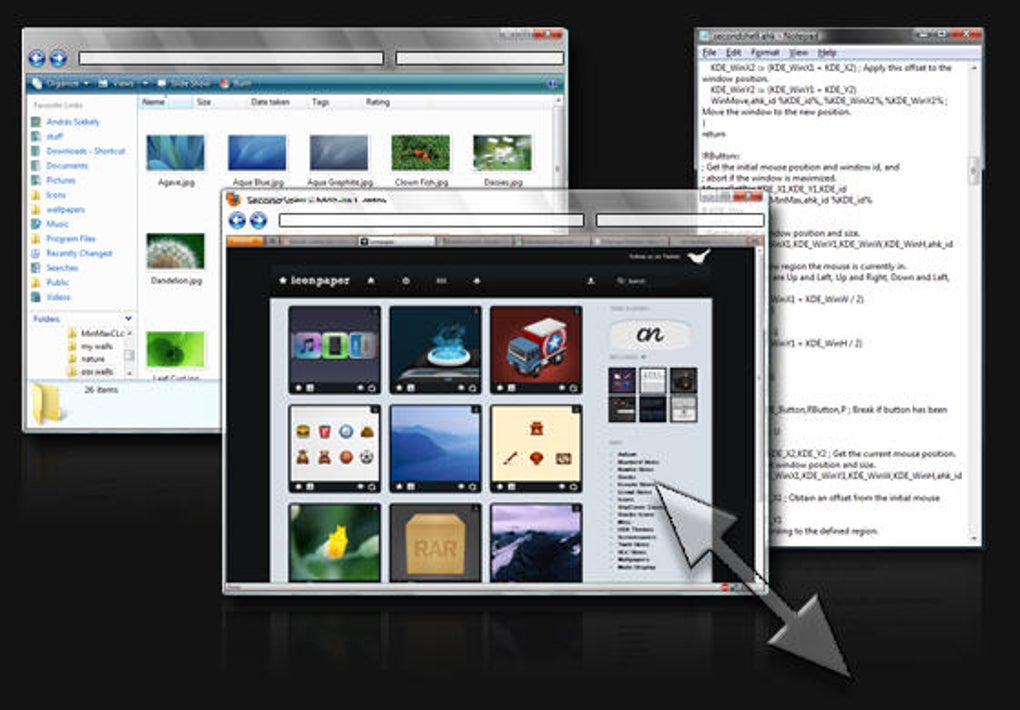
Task: Open the File menu in Notepad
Action: [709, 53]
